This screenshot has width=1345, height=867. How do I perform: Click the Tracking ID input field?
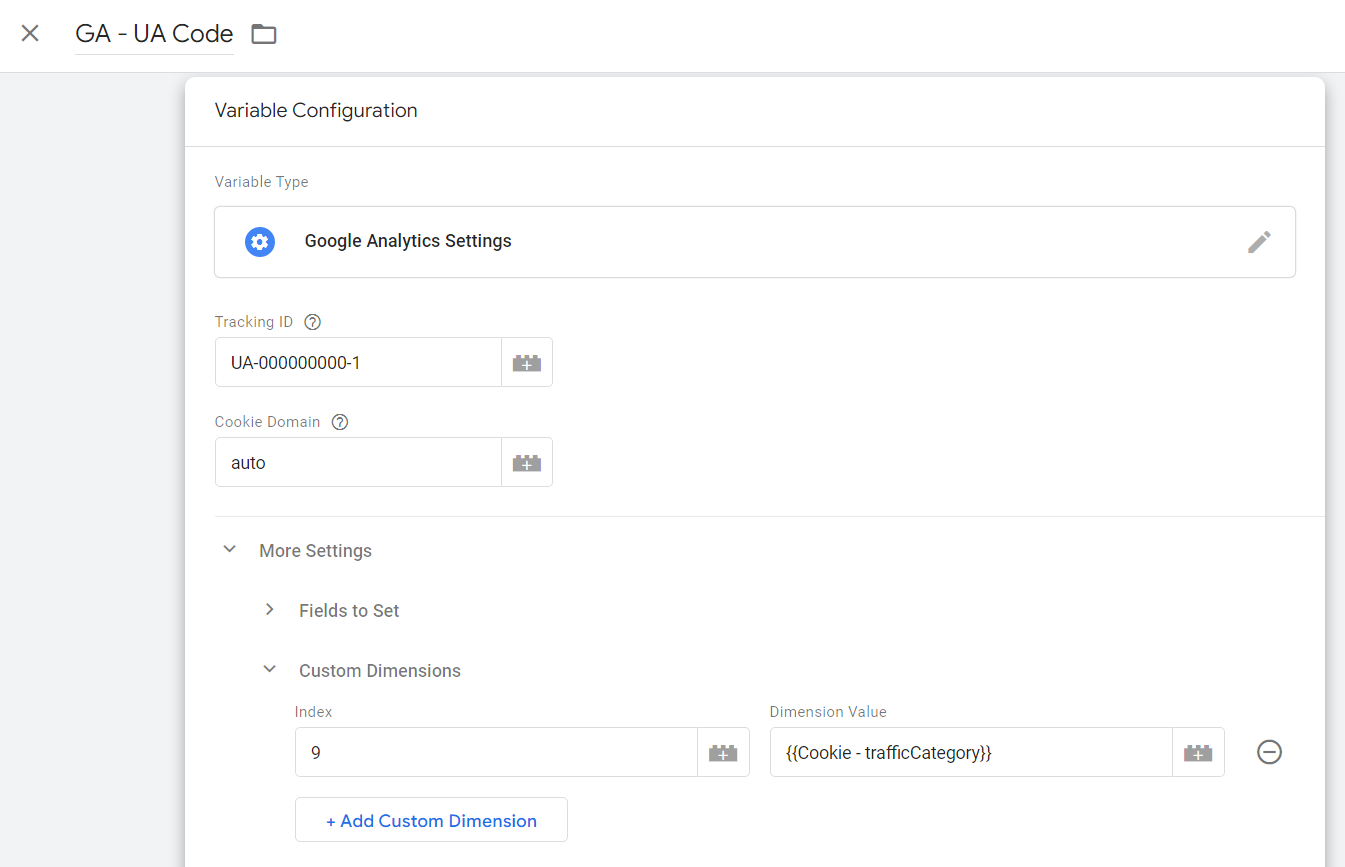pos(358,362)
